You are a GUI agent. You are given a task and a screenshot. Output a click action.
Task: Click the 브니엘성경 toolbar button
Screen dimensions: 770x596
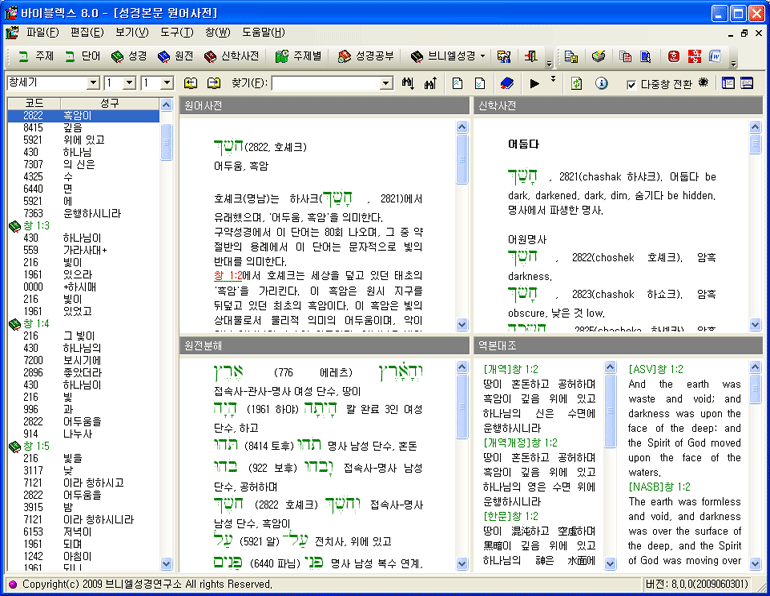point(444,56)
